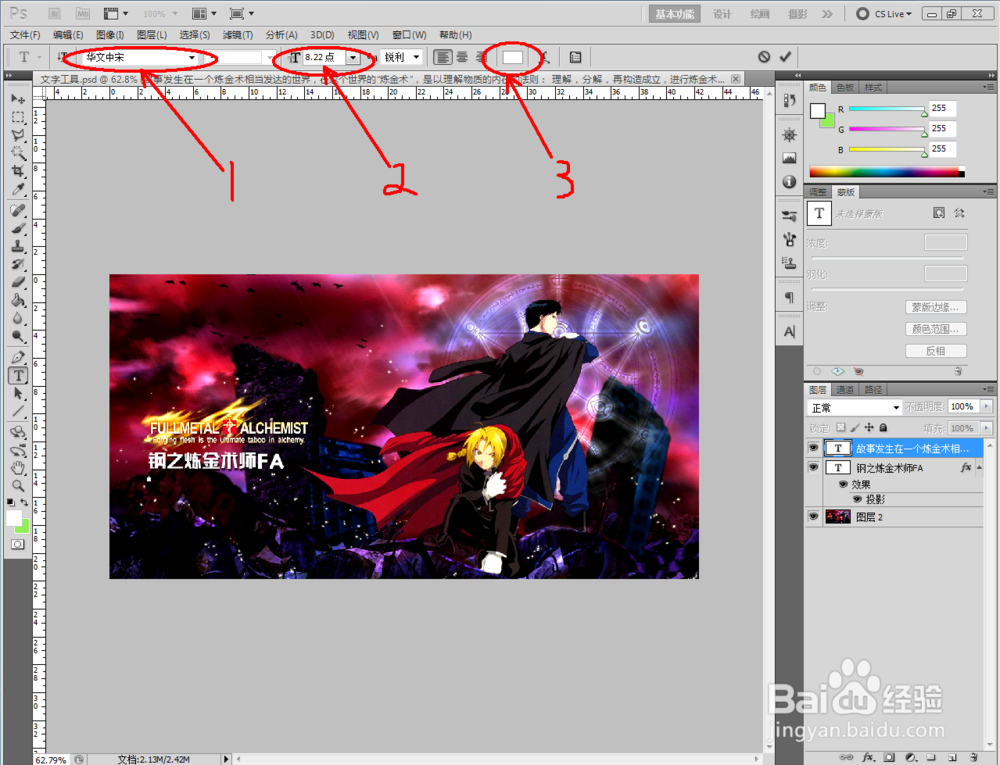Open the Histogram panel icon

tap(790, 158)
